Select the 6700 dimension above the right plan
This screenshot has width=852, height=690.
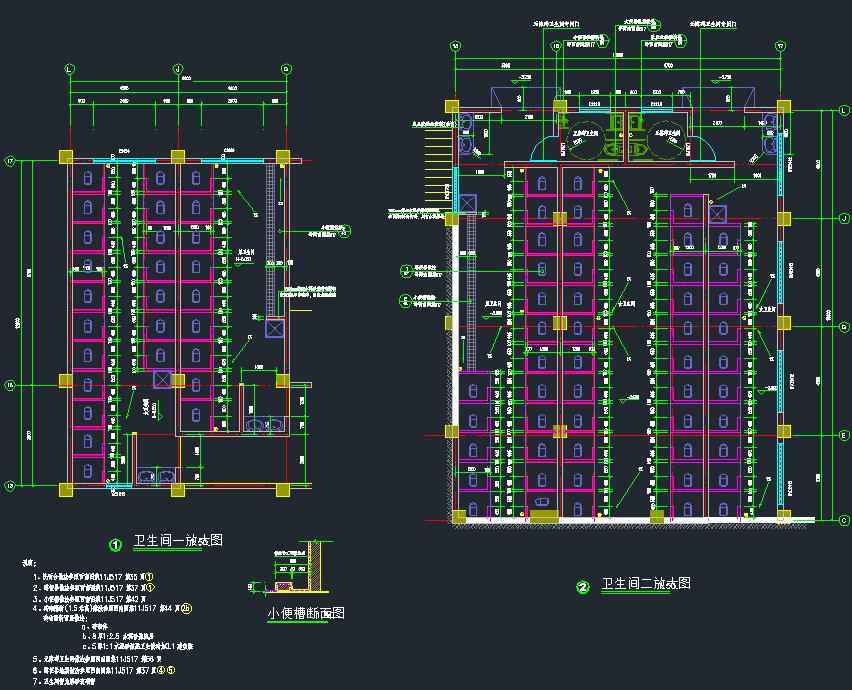[668, 65]
